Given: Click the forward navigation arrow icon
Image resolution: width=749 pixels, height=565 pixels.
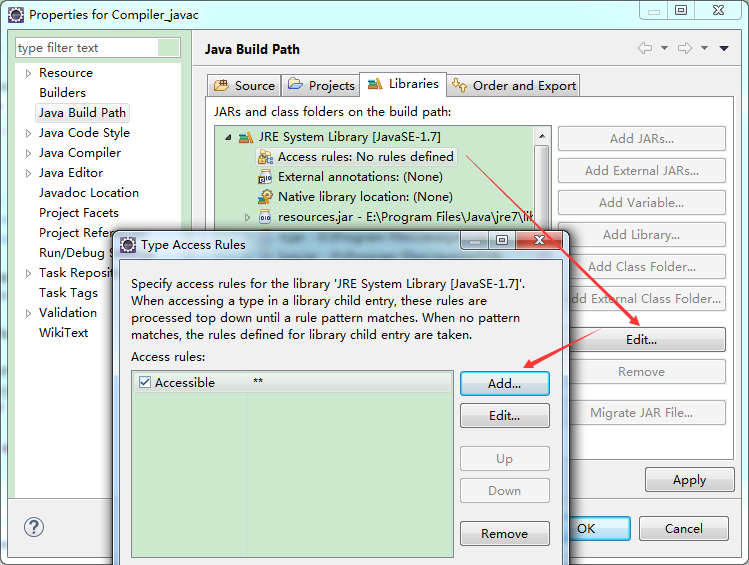Looking at the screenshot, I should click(x=685, y=48).
